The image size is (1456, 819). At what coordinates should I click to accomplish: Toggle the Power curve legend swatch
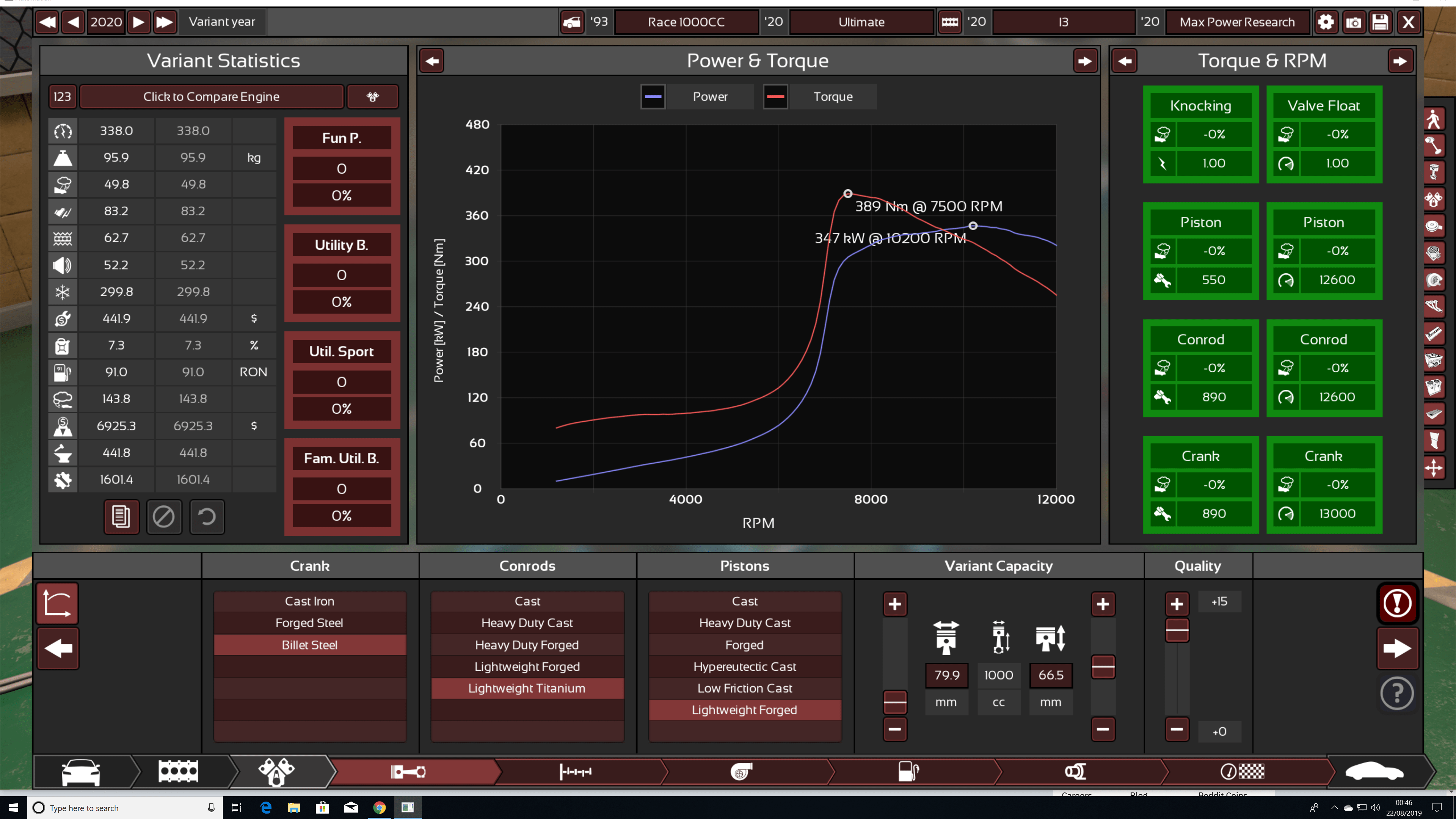(x=653, y=97)
